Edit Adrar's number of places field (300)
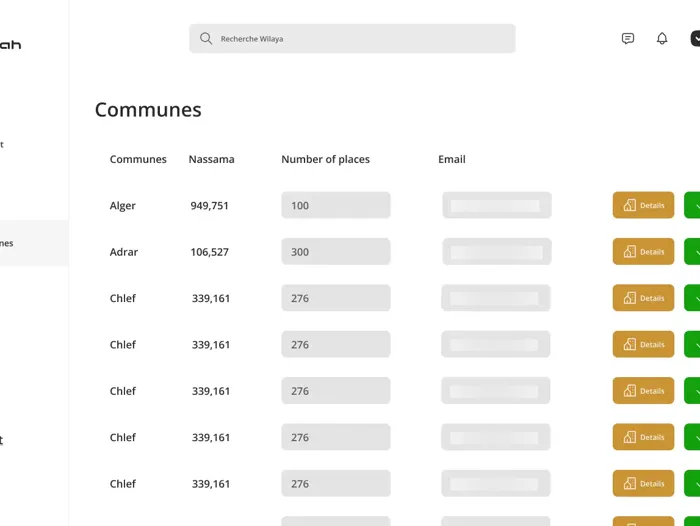This screenshot has height=526, width=700. [x=335, y=252]
